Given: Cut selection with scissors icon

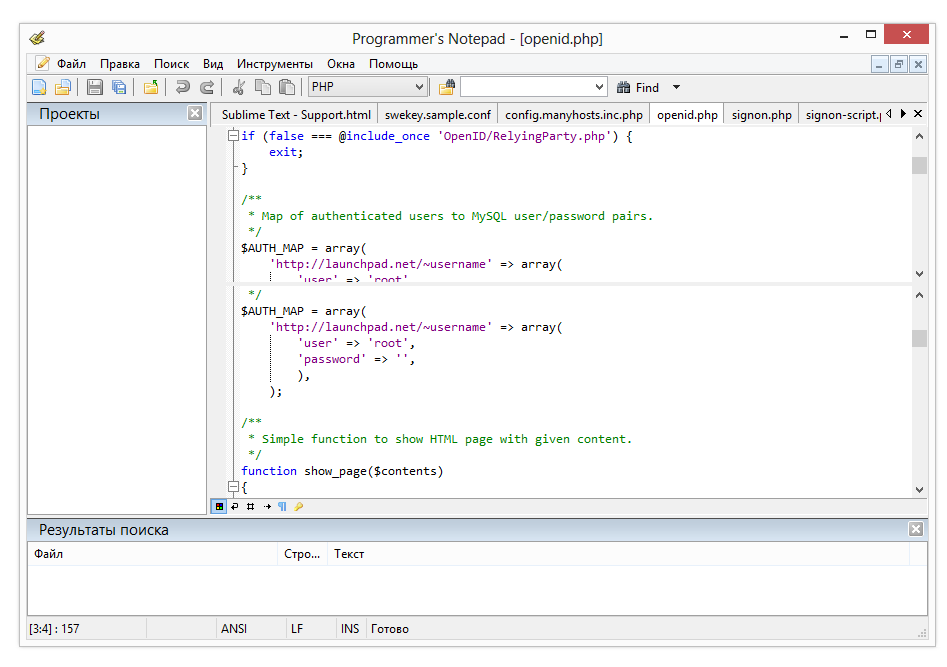Looking at the screenshot, I should (239, 87).
